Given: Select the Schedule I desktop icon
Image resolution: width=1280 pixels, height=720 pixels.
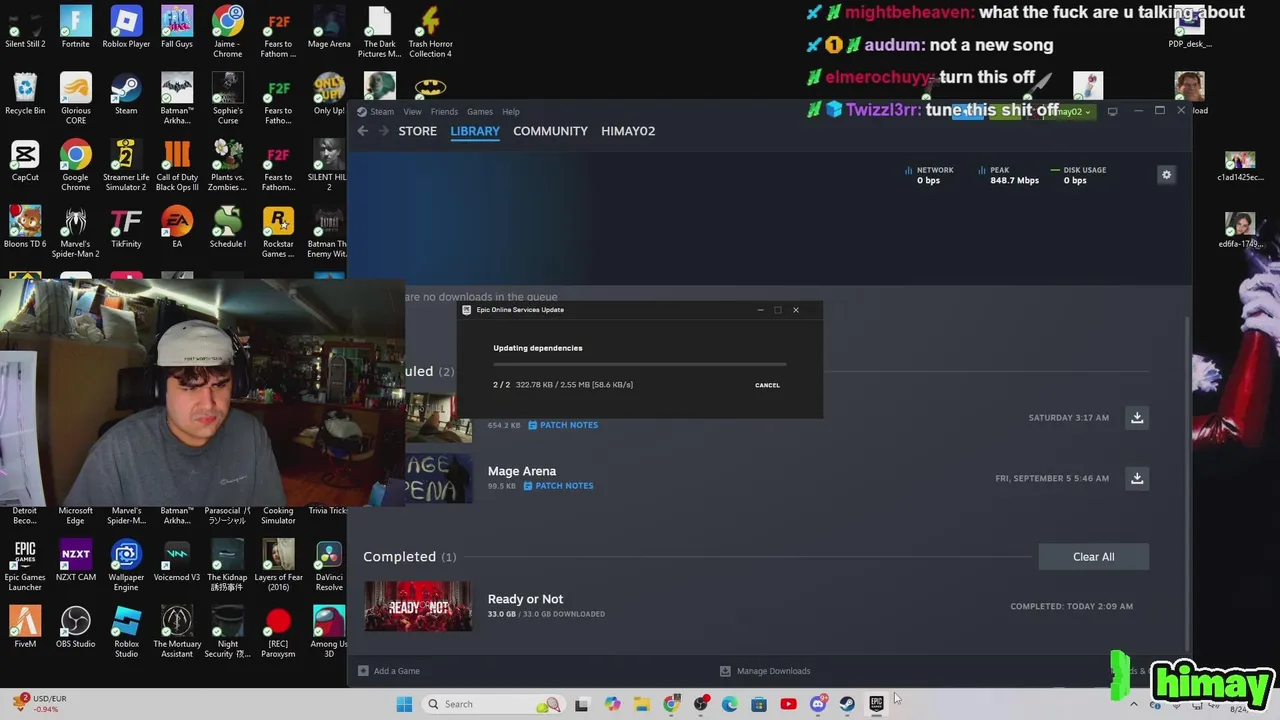Looking at the screenshot, I should coord(227,228).
